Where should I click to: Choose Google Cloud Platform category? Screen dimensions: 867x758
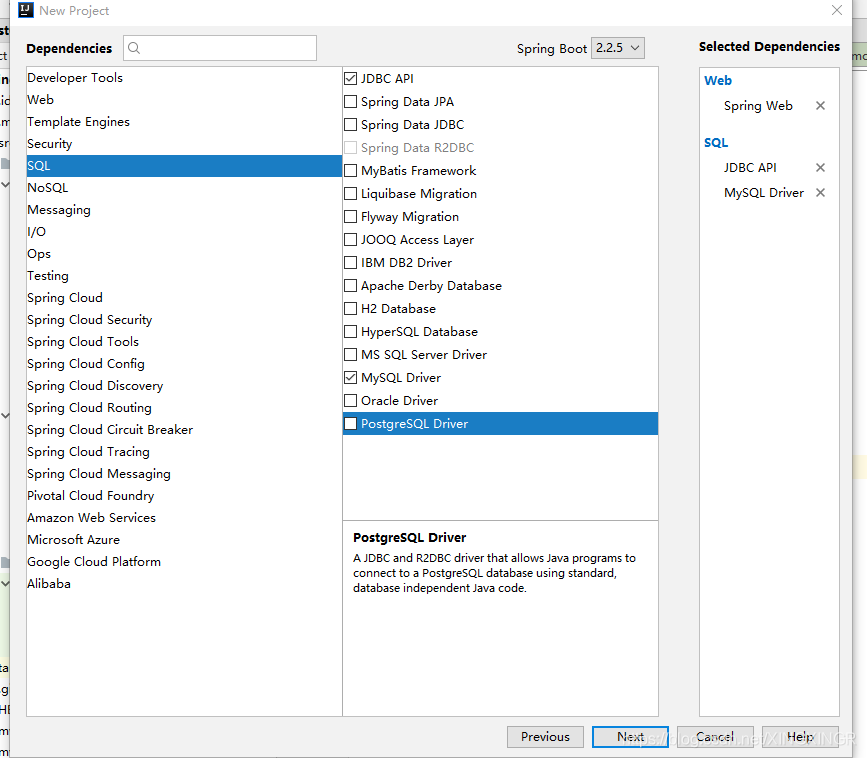coord(184,562)
